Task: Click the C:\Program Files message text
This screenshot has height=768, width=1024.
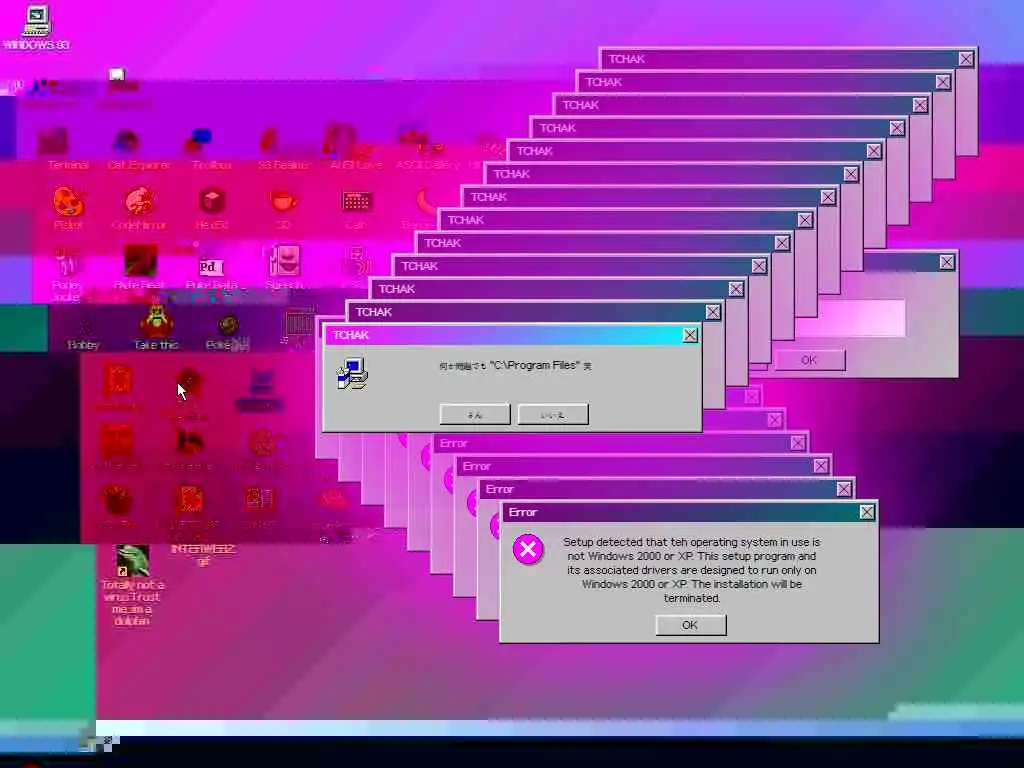Action: 515,366
